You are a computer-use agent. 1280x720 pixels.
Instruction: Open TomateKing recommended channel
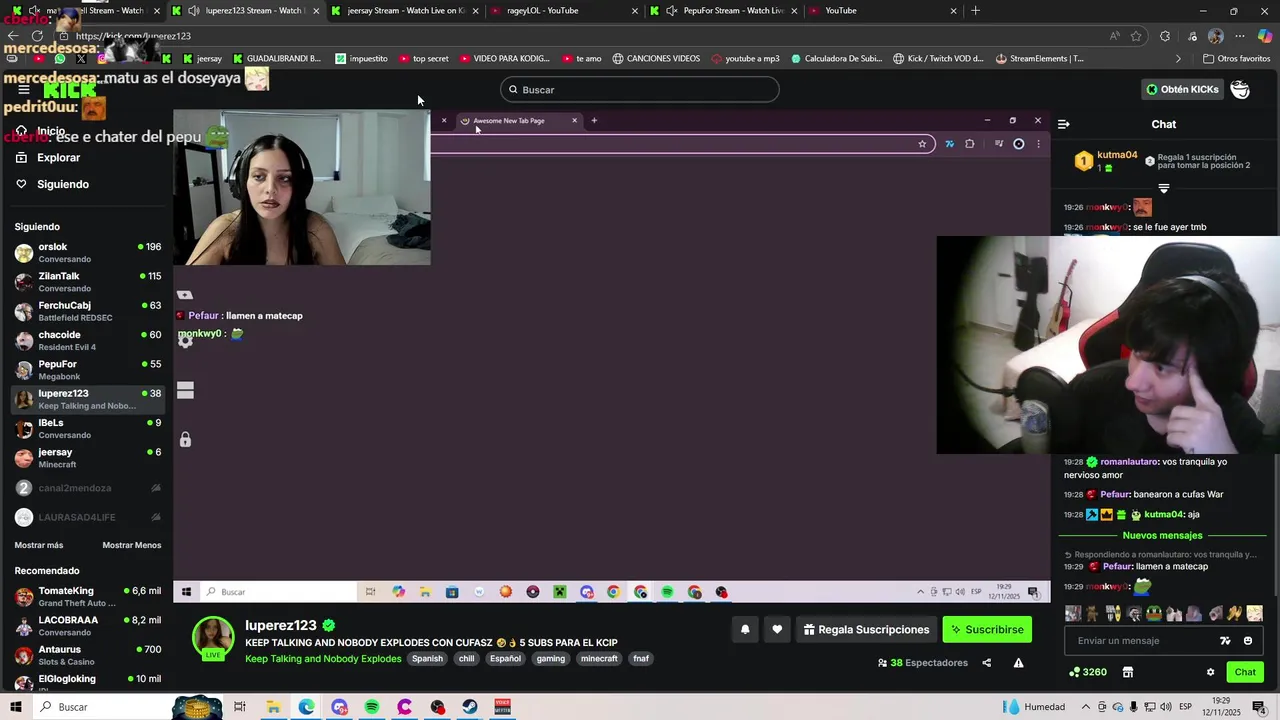tap(87, 597)
